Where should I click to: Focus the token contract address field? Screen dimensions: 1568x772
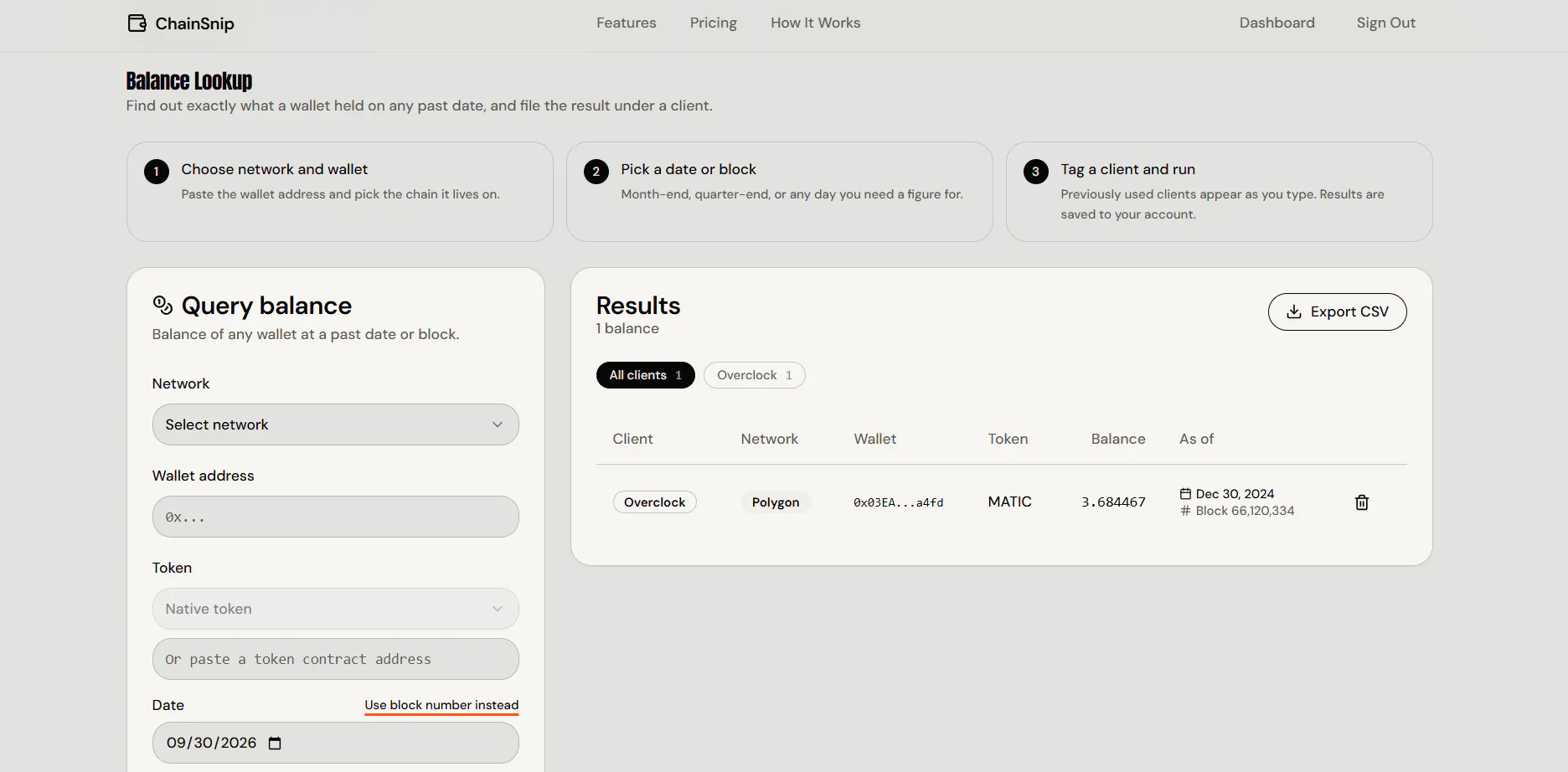pyautogui.click(x=335, y=659)
